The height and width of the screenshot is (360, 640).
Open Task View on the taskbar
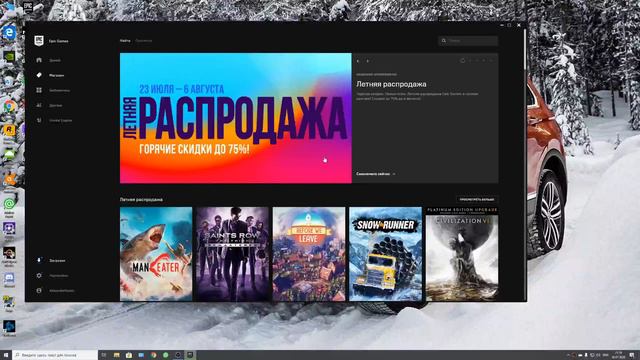[104, 355]
